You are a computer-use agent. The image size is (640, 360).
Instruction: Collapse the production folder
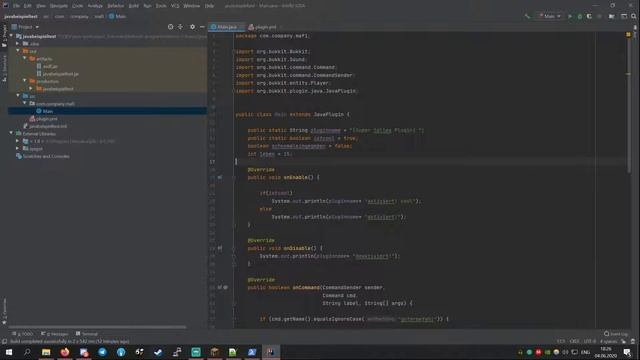click(25, 81)
